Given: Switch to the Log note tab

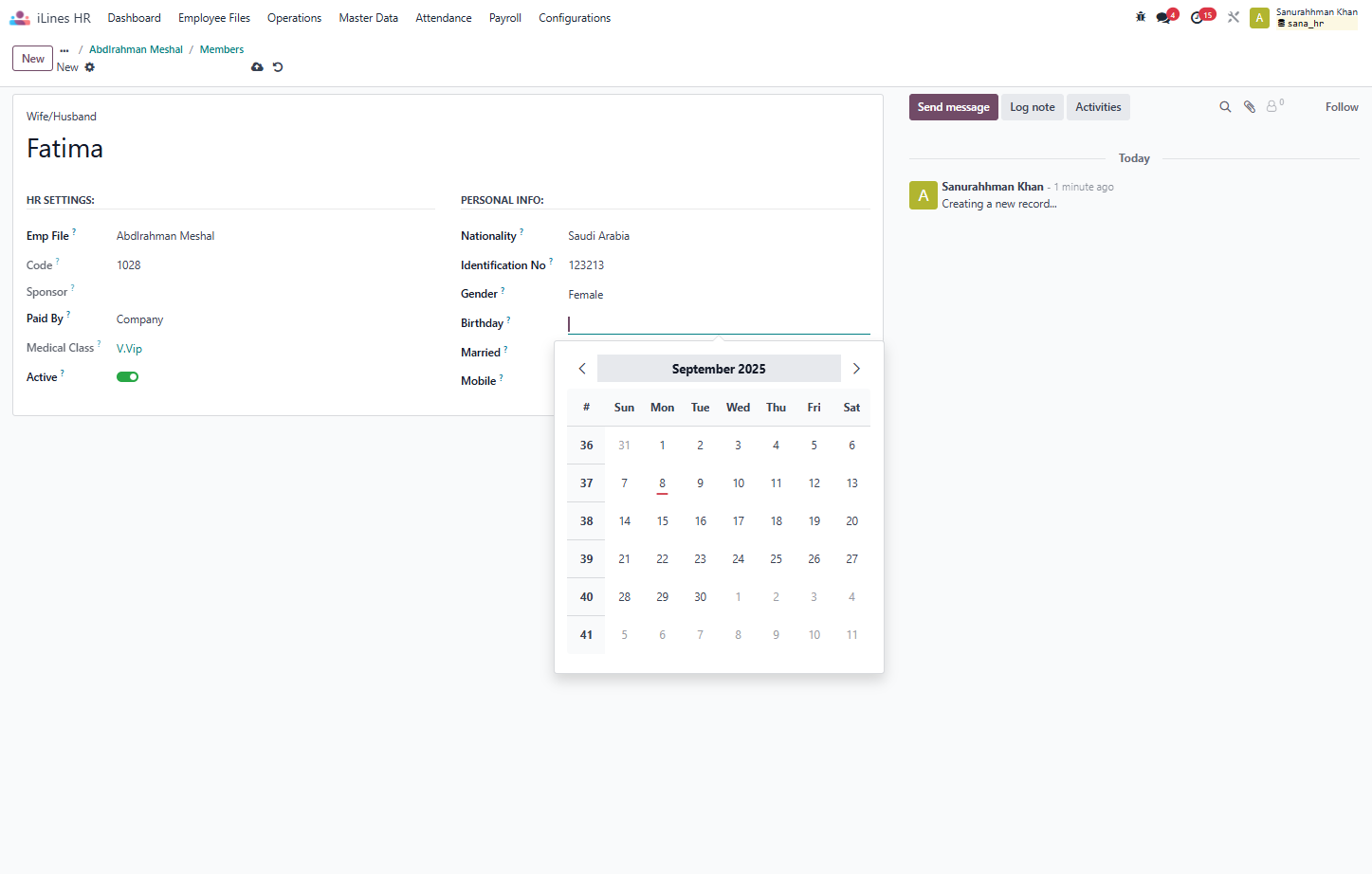Looking at the screenshot, I should (x=1033, y=107).
